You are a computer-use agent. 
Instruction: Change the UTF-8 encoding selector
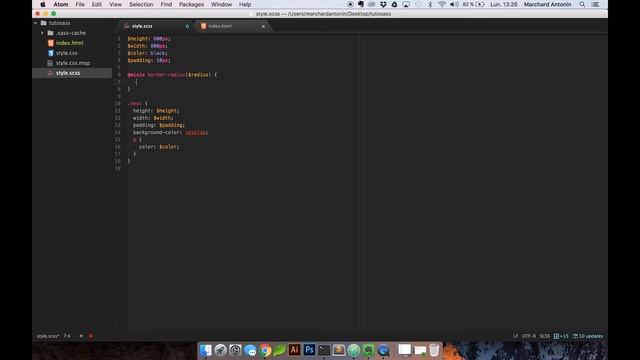(529, 336)
